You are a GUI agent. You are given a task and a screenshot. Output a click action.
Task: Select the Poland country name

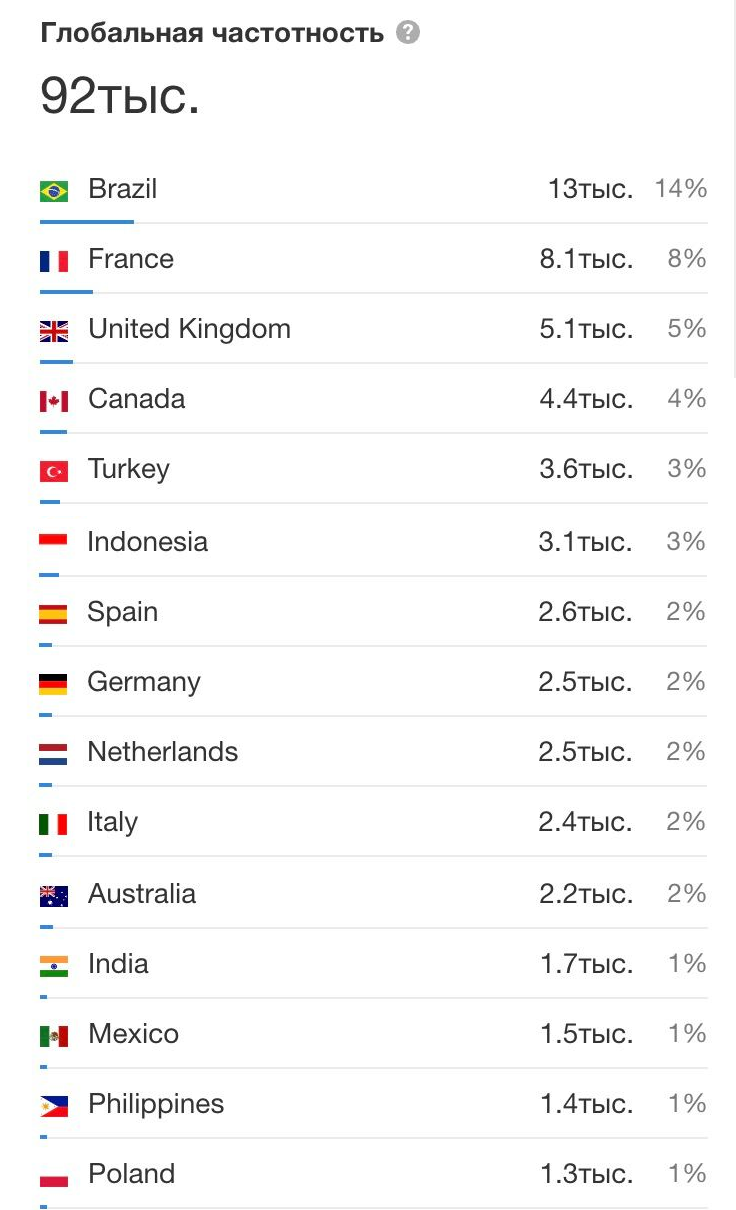click(131, 1174)
